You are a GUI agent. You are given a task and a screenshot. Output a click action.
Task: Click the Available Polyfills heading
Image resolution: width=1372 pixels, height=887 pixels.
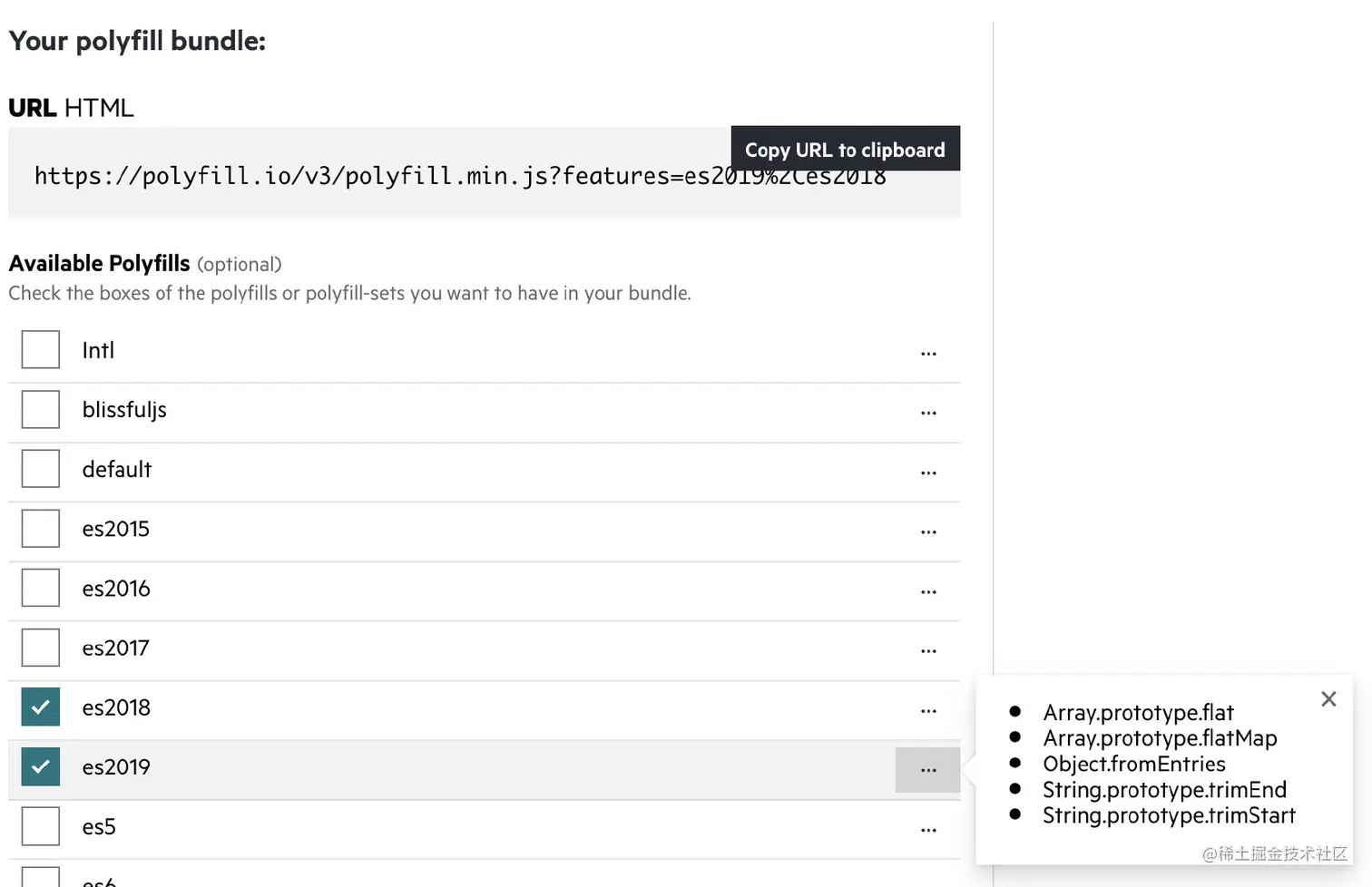pos(99,263)
